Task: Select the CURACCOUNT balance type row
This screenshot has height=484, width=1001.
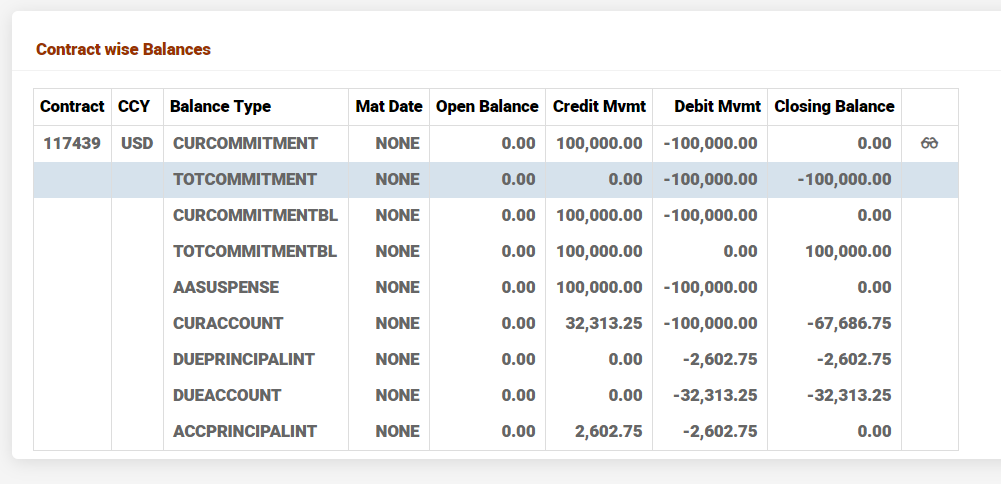Action: point(228,323)
